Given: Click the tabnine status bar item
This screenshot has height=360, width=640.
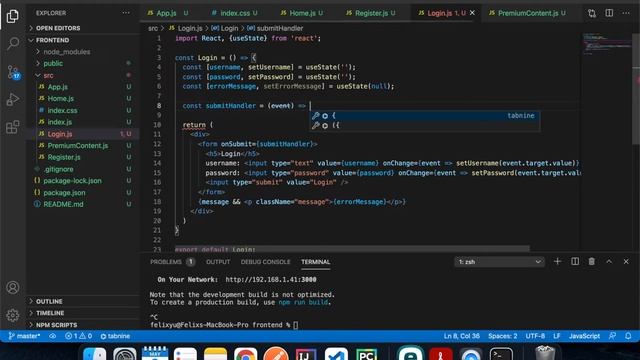Looking at the screenshot, I should point(115,336).
